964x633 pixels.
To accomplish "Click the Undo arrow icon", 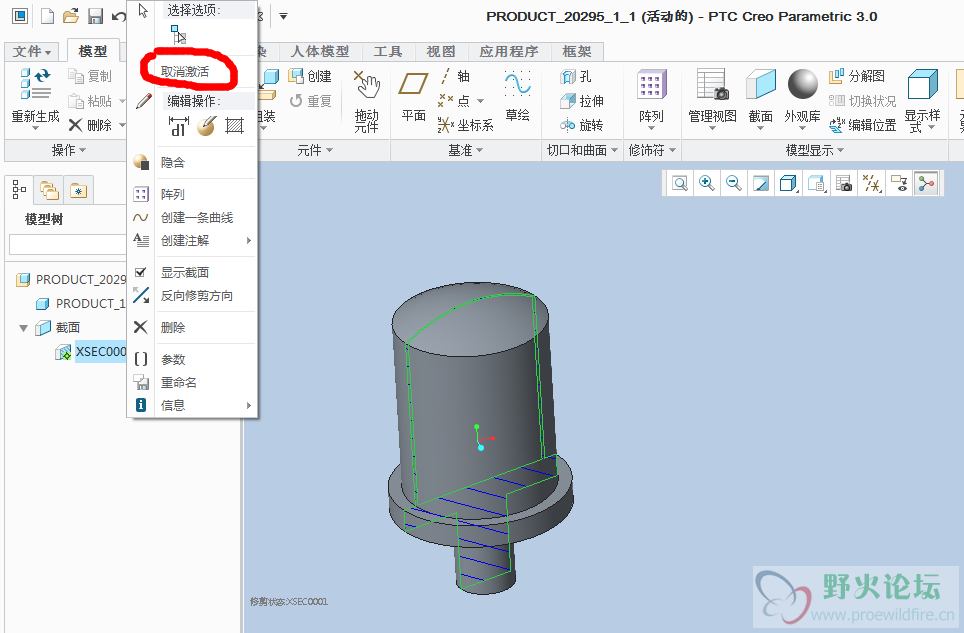I will (119, 16).
